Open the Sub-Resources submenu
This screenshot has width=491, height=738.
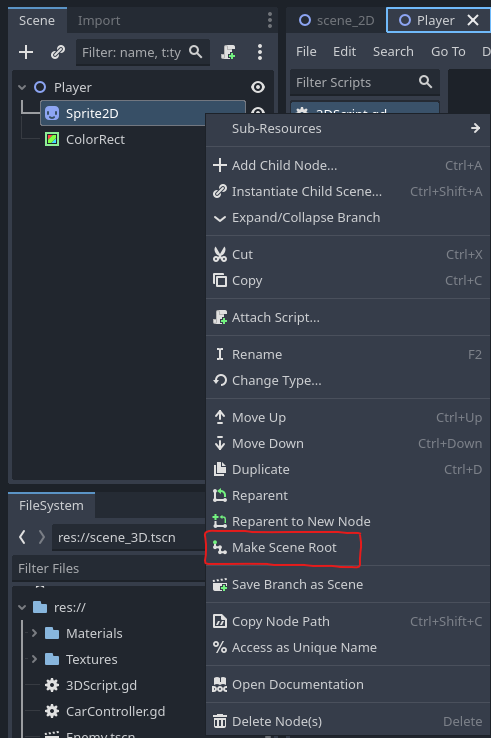(x=348, y=128)
